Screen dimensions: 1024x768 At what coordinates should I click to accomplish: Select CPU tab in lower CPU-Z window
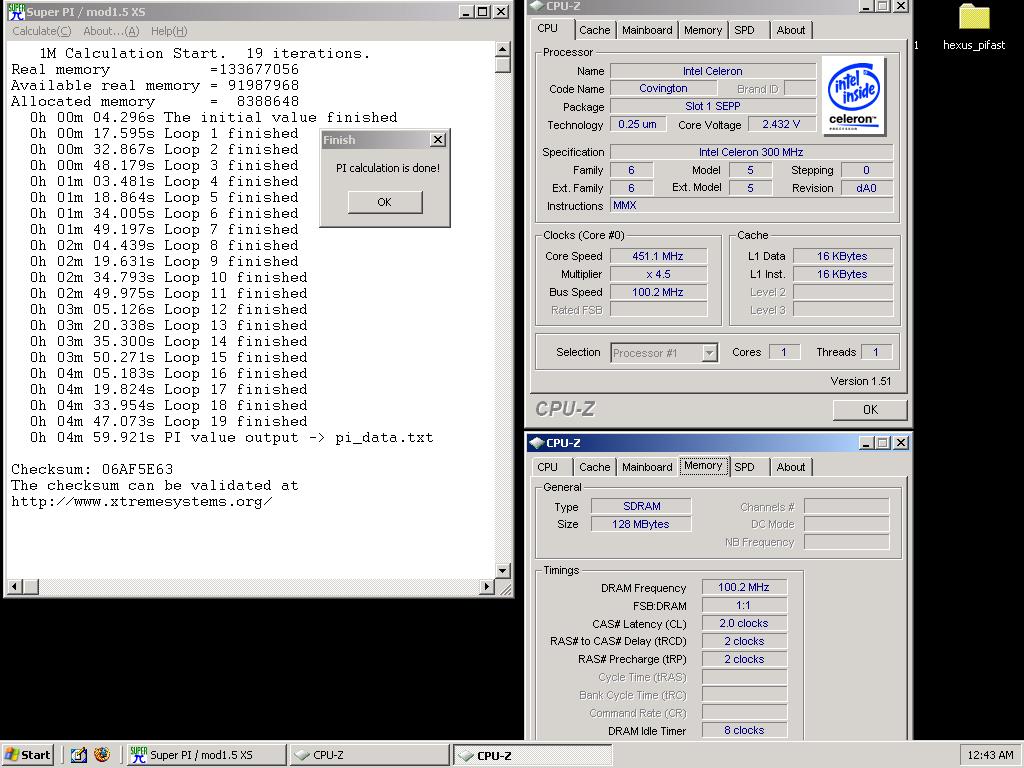(547, 467)
